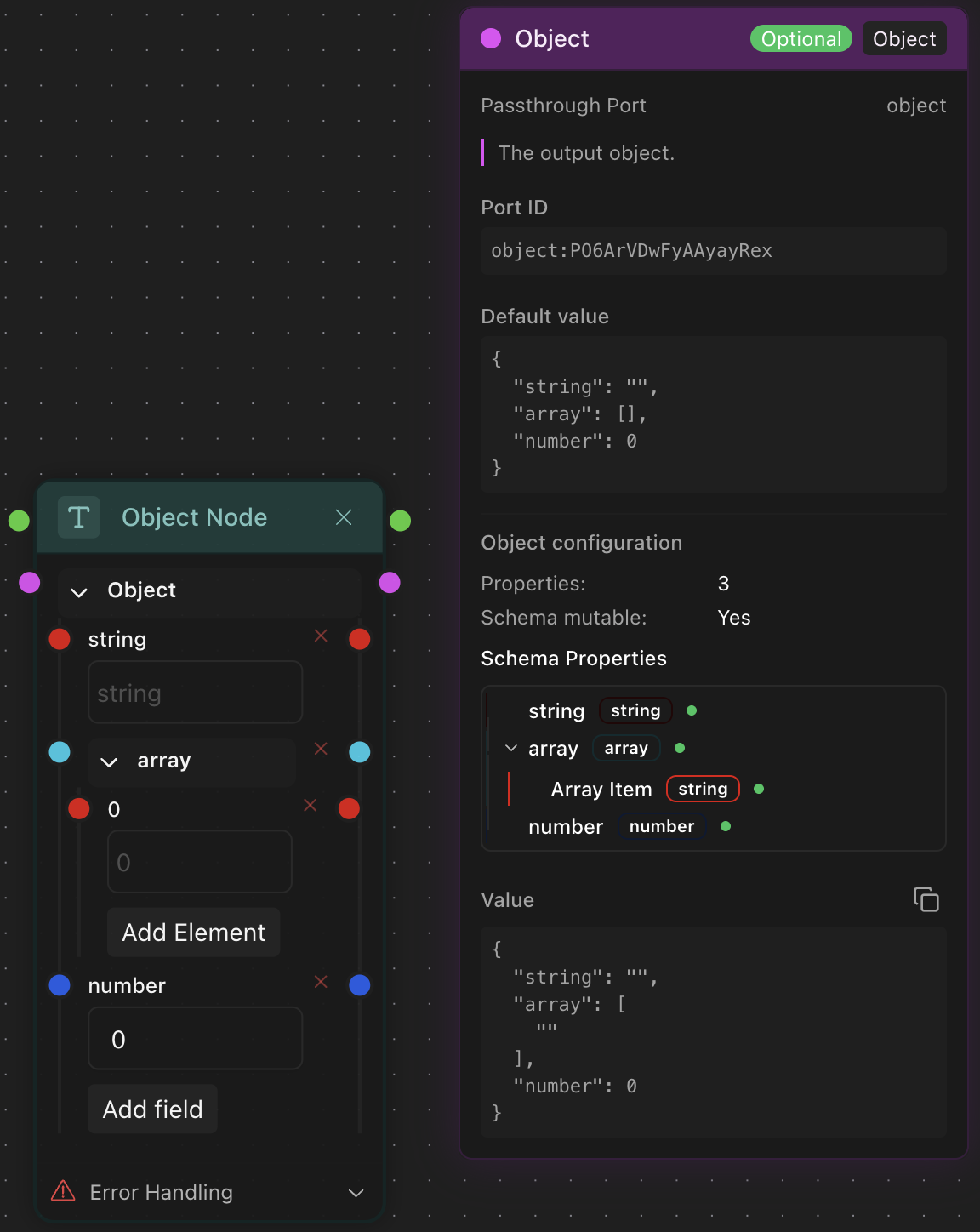Click green dot next to string schema property
The width and height of the screenshot is (980, 1232).
click(x=692, y=710)
